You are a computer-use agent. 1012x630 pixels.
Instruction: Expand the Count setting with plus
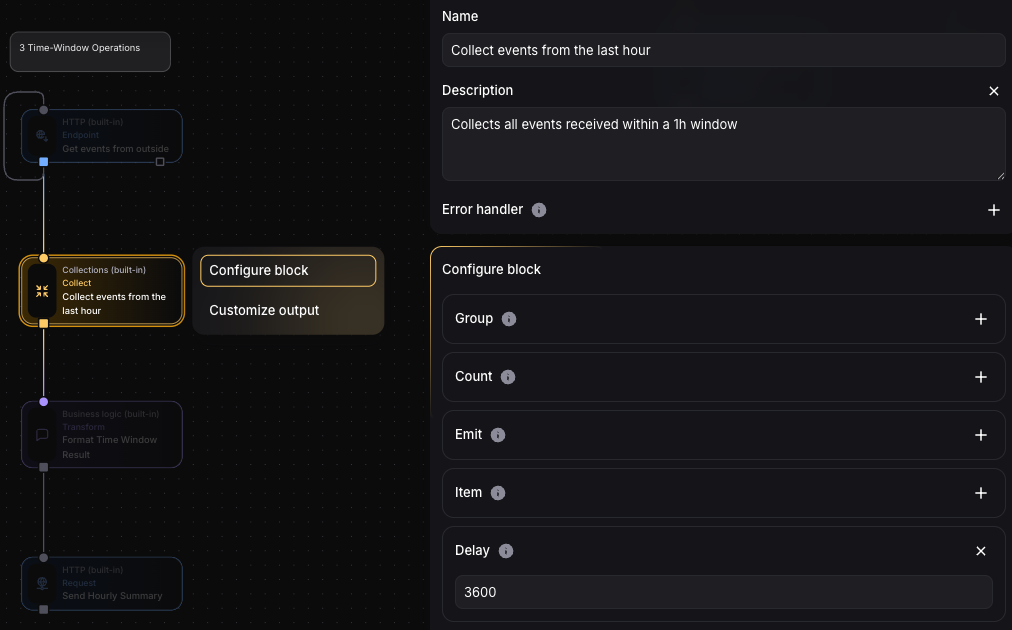click(x=980, y=377)
